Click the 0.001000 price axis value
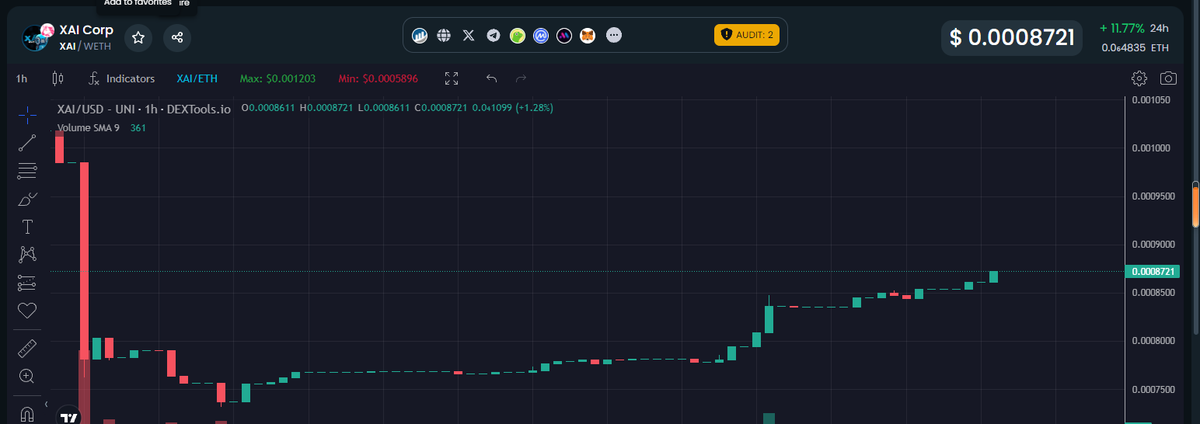The width and height of the screenshot is (1200, 424). [x=1153, y=148]
